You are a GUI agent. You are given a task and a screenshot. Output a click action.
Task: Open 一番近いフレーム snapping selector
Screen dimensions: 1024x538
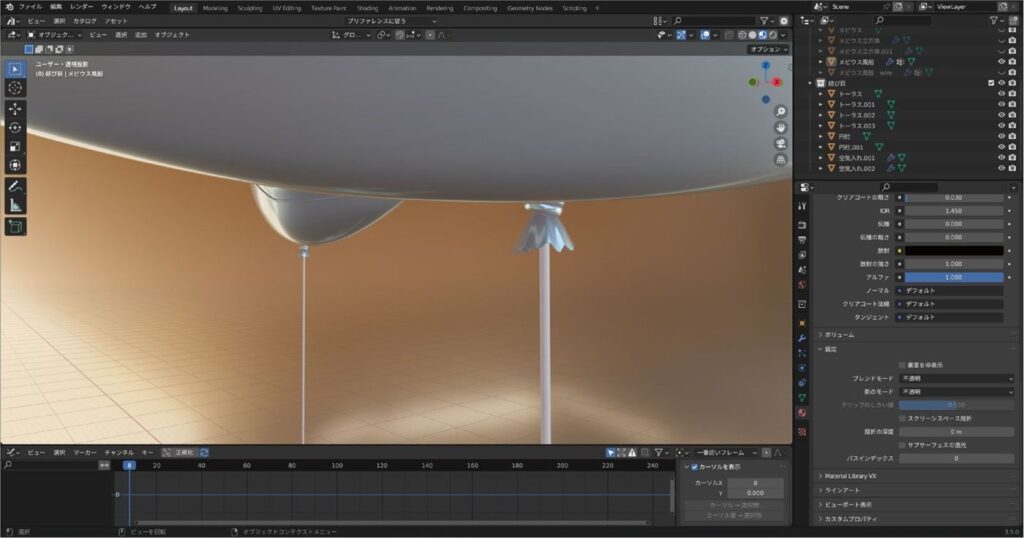pos(726,452)
